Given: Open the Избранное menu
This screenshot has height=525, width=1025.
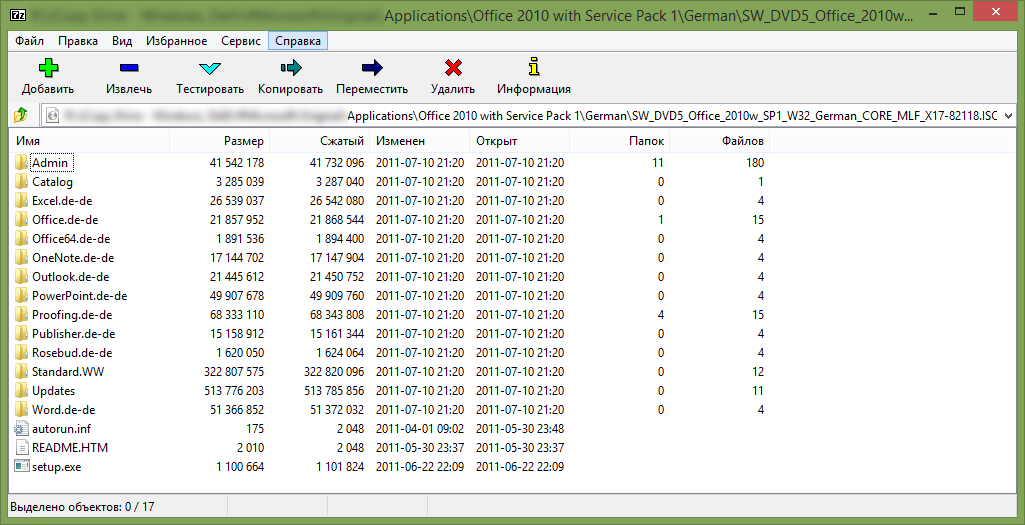Looking at the screenshot, I should (176, 41).
